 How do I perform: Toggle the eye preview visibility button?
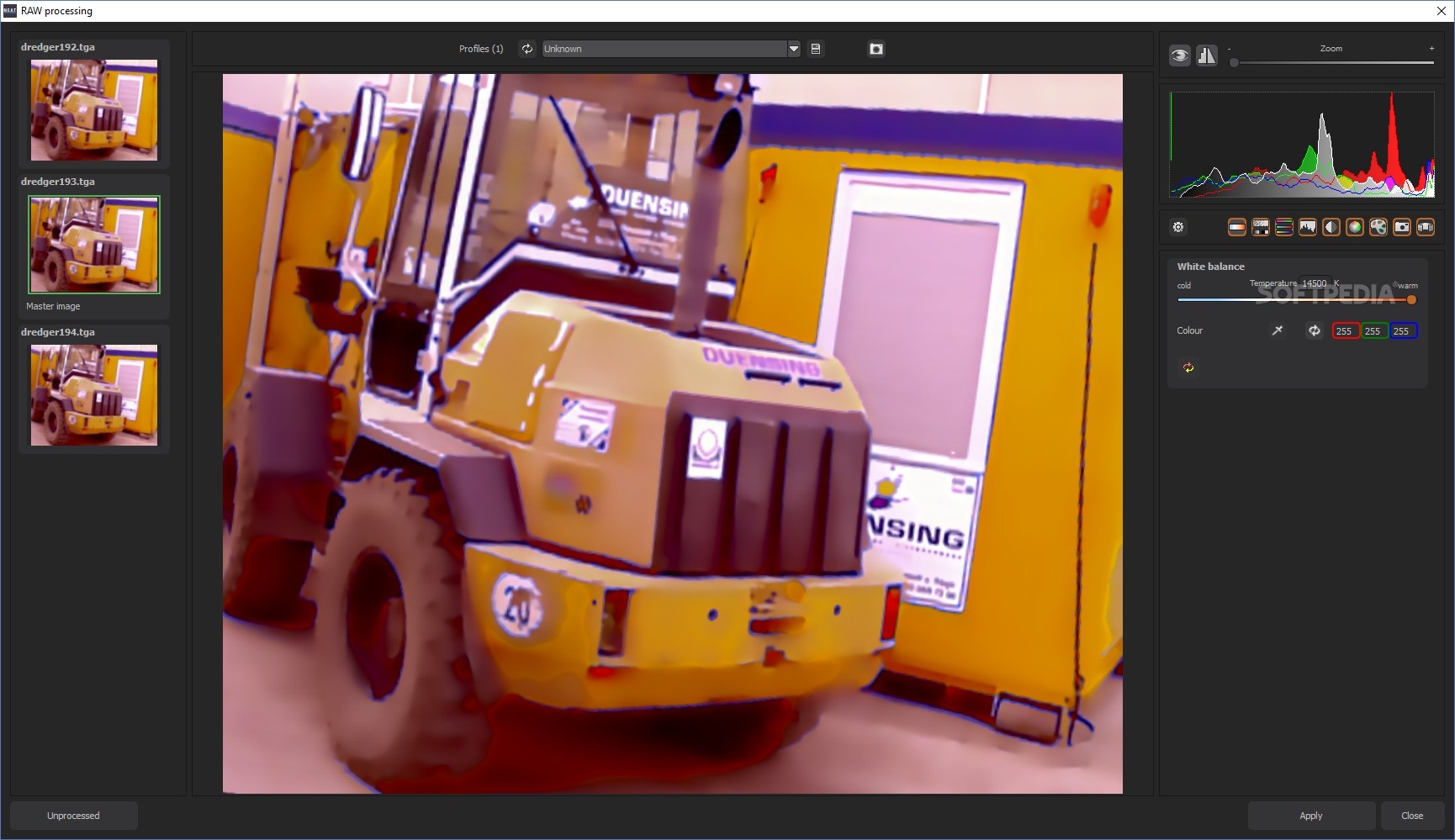[1180, 55]
